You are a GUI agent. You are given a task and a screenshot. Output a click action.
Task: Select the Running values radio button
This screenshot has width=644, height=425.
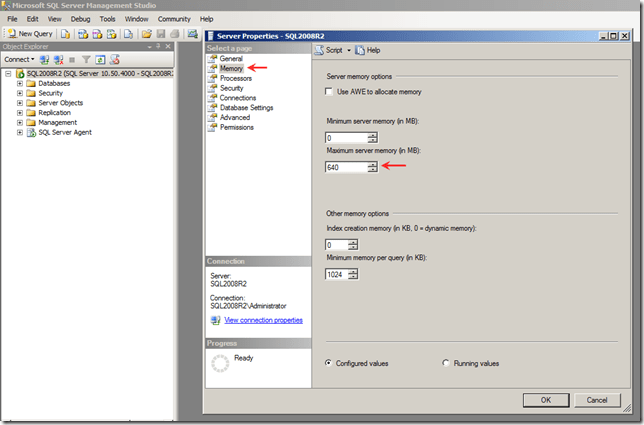point(446,363)
